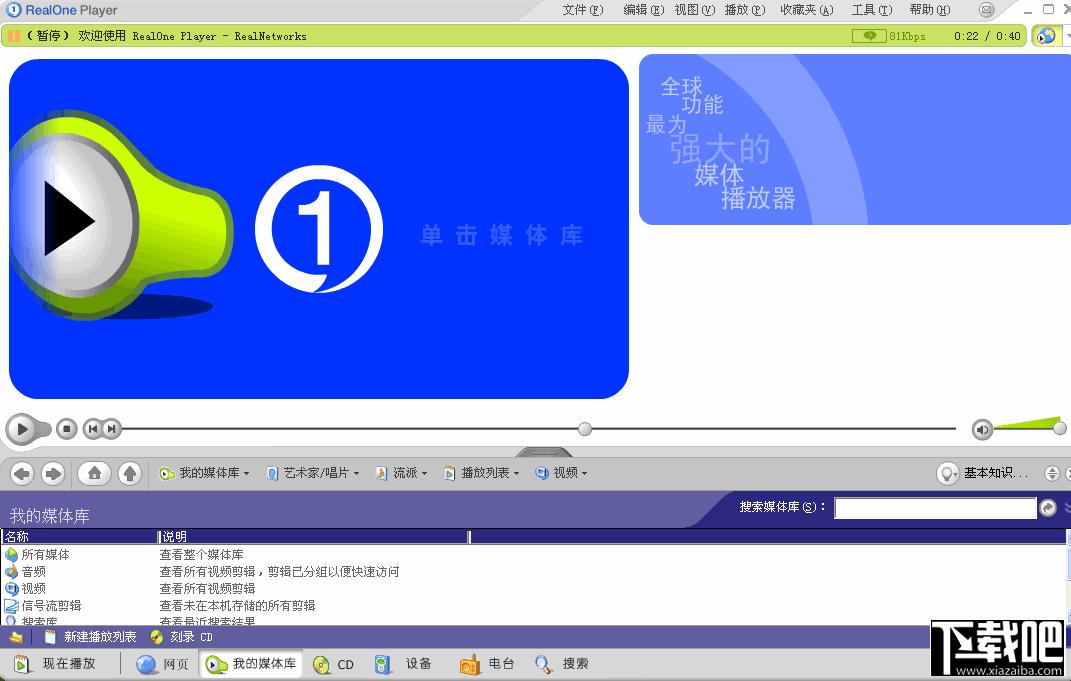Switch to the 电台 tab
The image size is (1071, 681).
point(486,664)
